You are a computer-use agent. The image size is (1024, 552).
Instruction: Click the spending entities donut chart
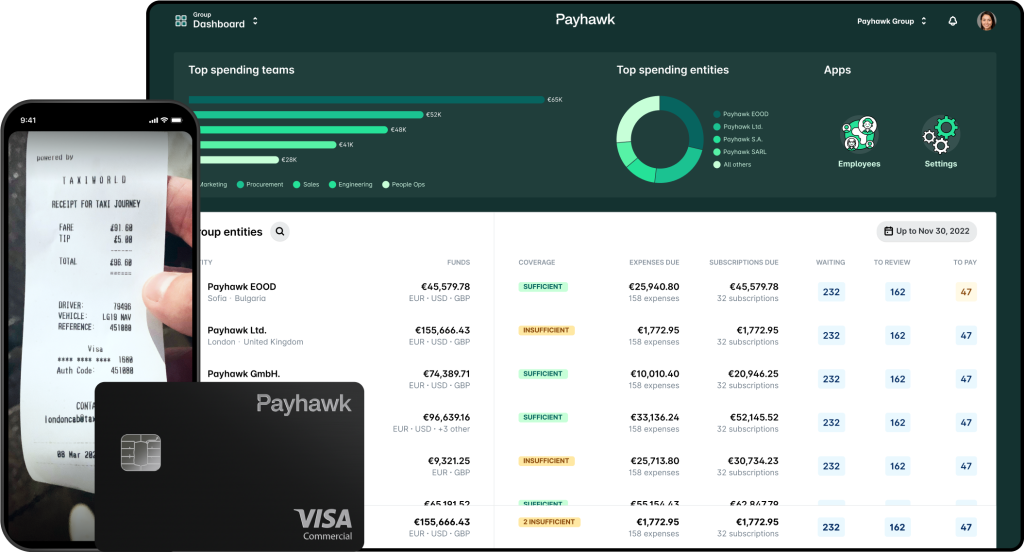[x=660, y=139]
